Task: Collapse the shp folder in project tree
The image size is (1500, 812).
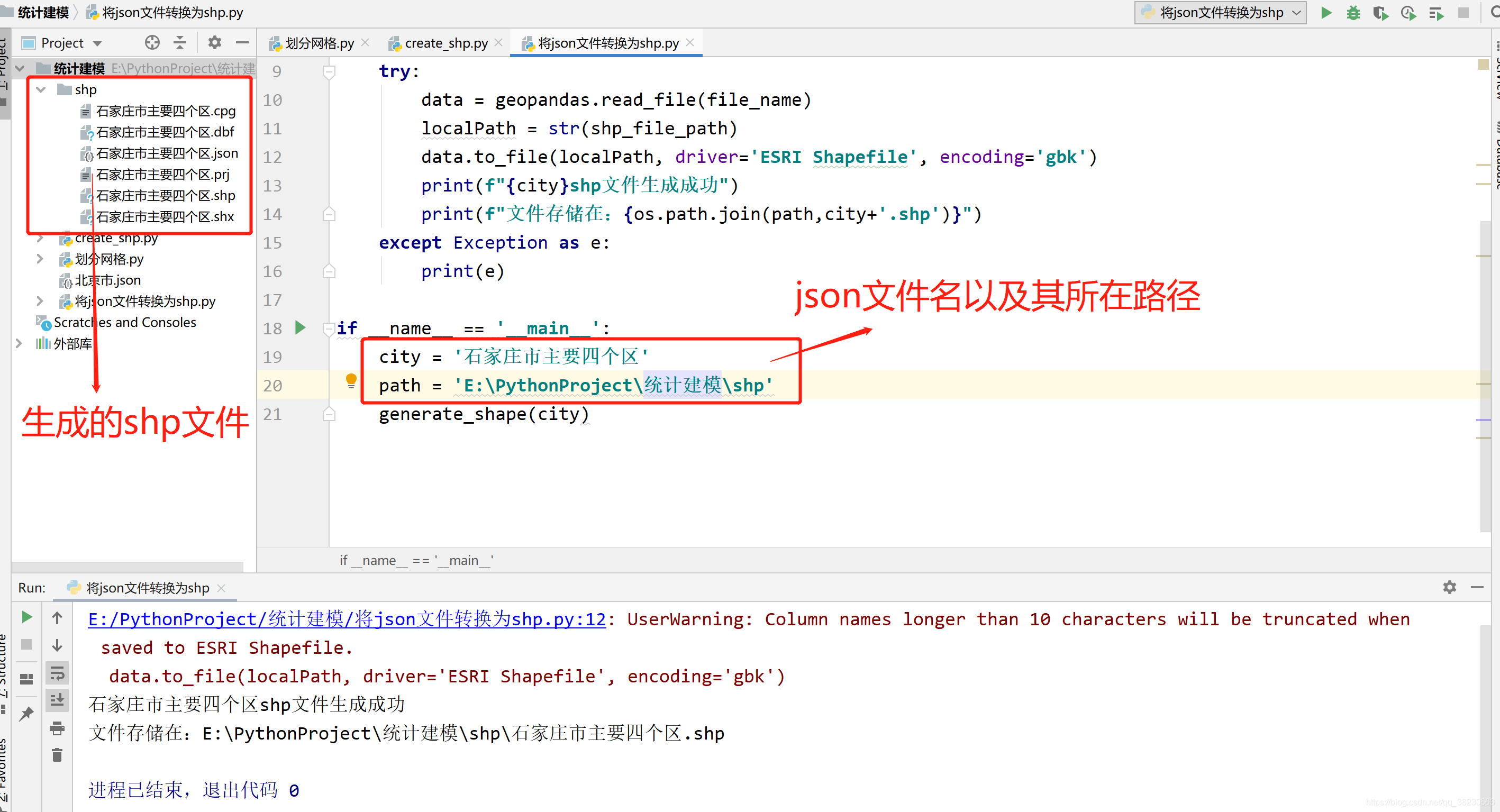Action: [x=40, y=89]
